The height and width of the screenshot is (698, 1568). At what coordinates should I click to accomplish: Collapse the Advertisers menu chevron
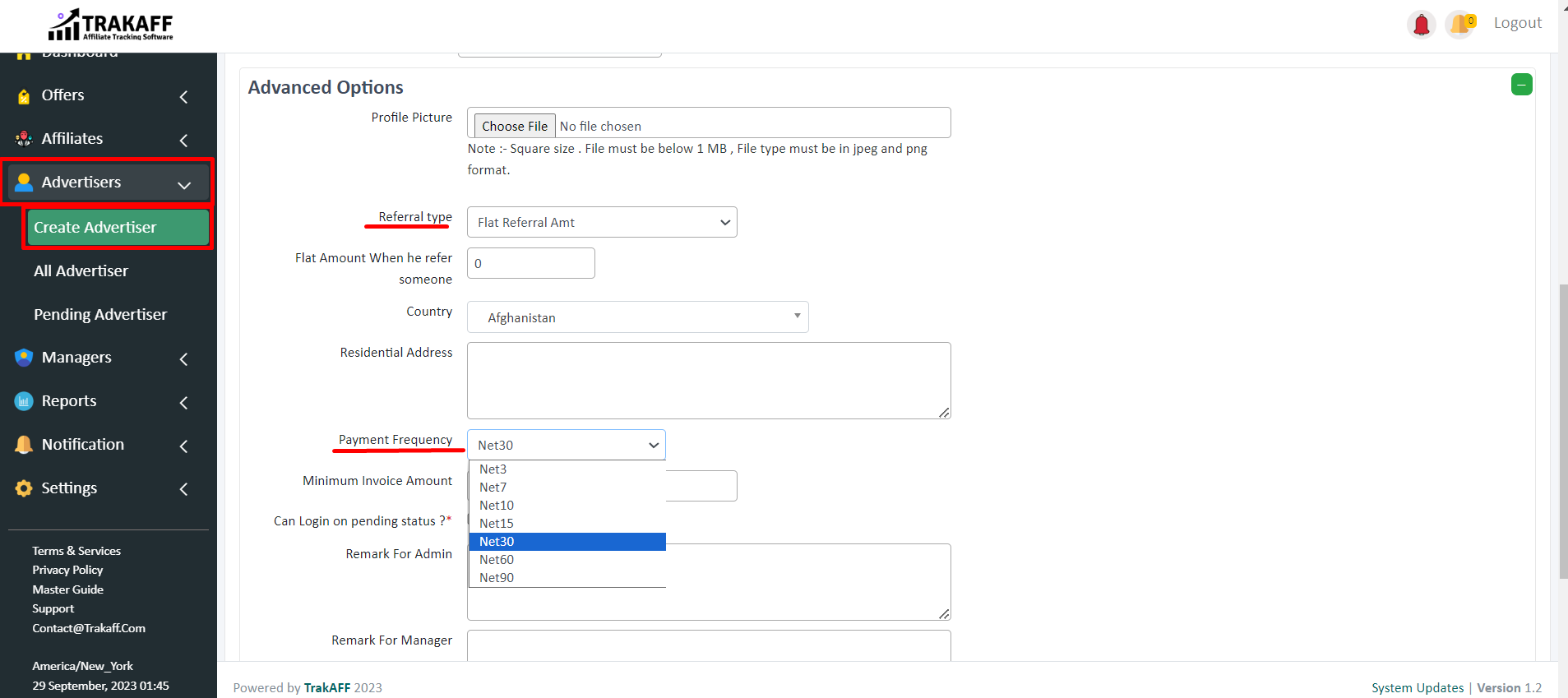[184, 185]
